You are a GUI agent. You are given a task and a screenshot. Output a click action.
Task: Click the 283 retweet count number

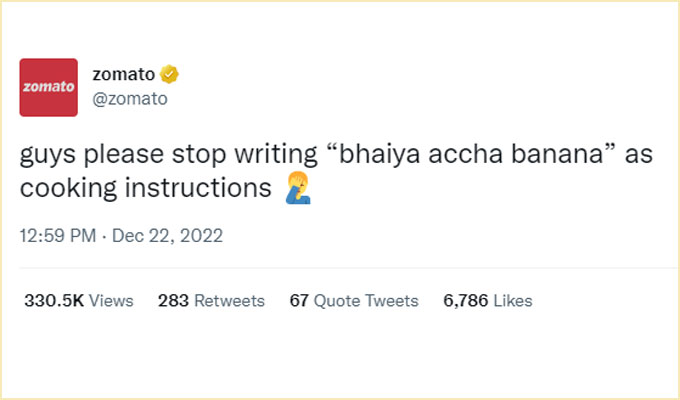[173, 300]
